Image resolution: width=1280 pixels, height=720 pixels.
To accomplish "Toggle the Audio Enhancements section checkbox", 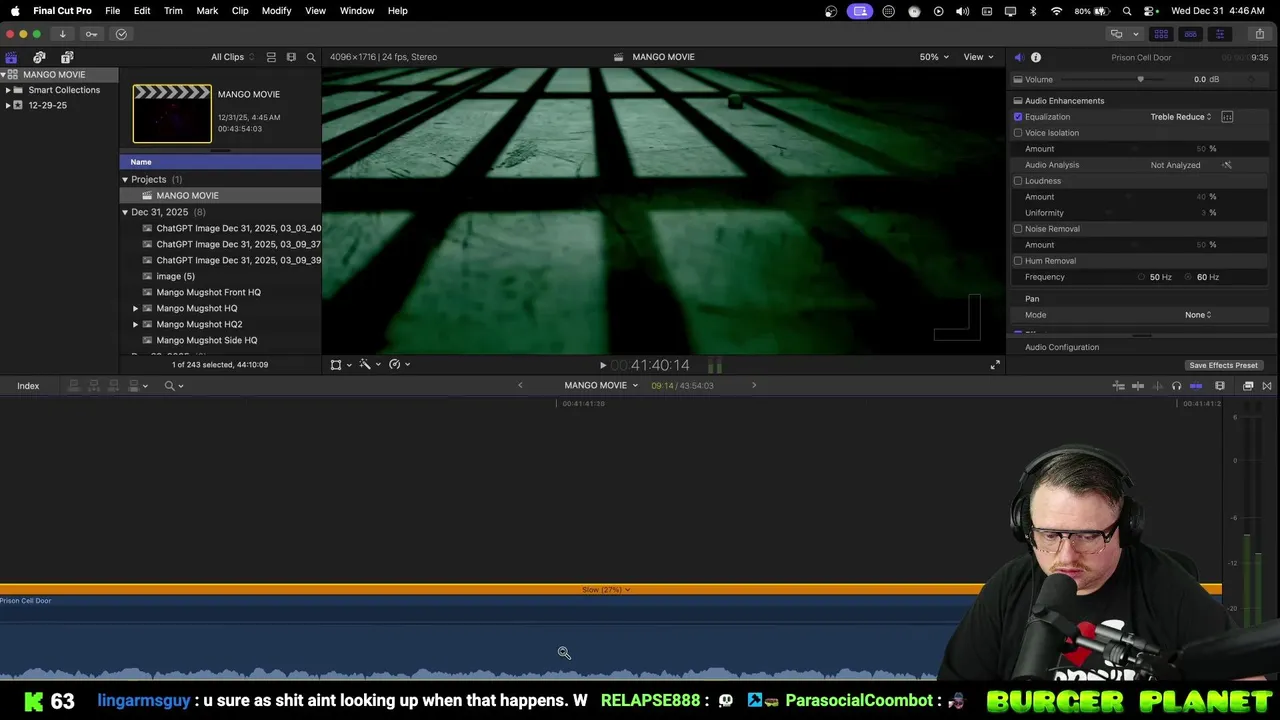I will click(1018, 101).
